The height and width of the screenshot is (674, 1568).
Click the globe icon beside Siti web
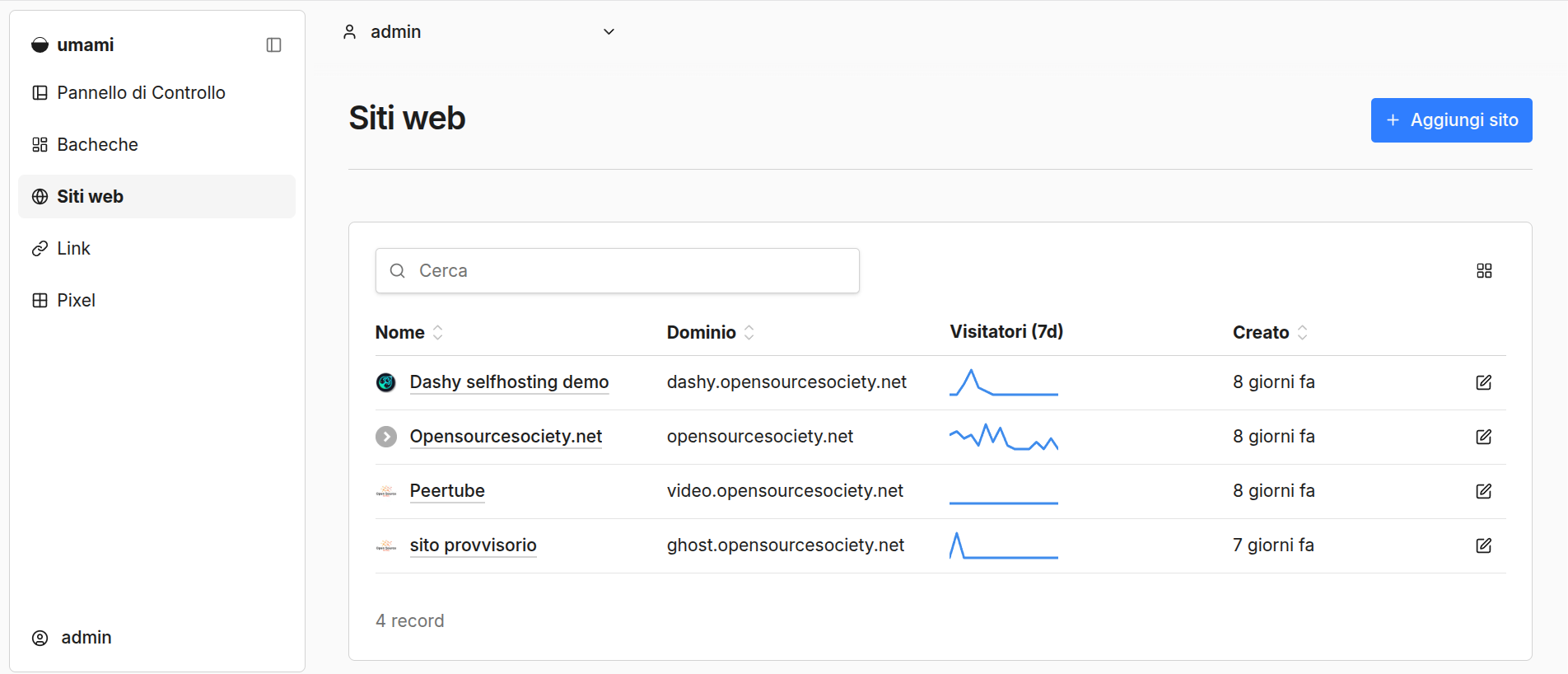point(40,196)
